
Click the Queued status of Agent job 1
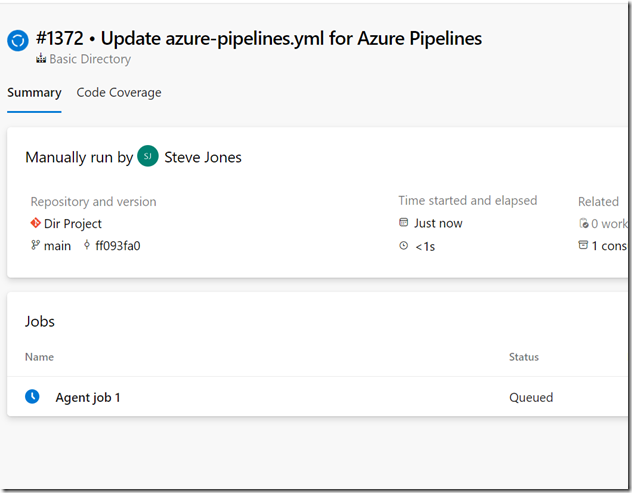pos(531,397)
